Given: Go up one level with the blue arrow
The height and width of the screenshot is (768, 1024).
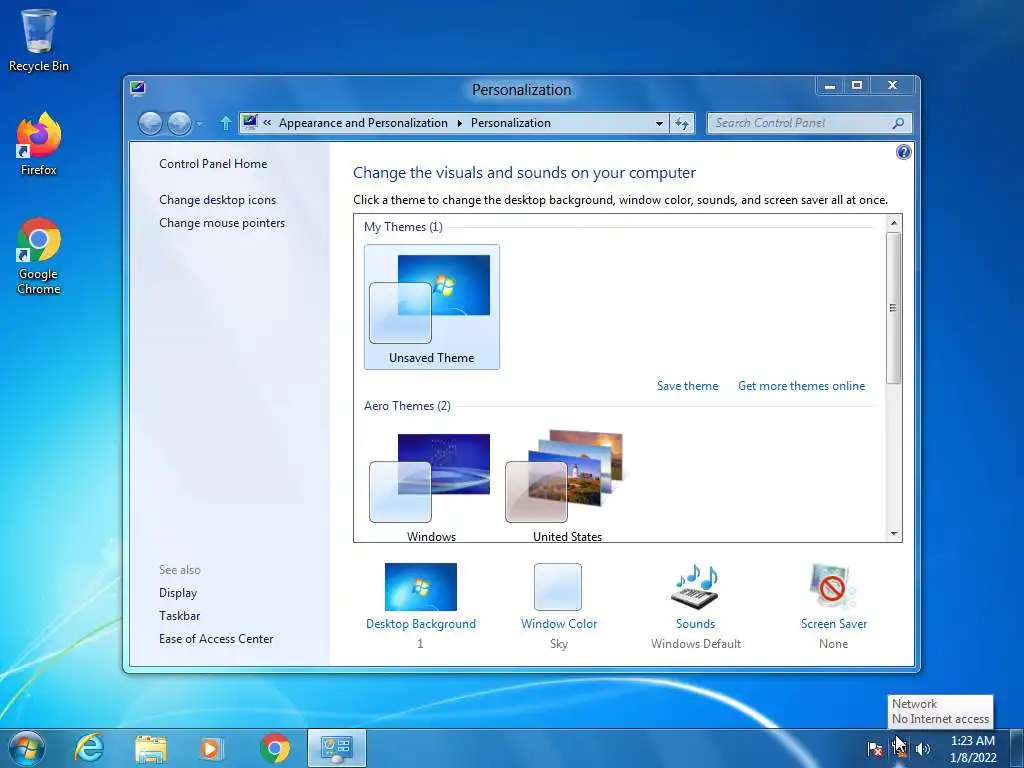Looking at the screenshot, I should (226, 123).
